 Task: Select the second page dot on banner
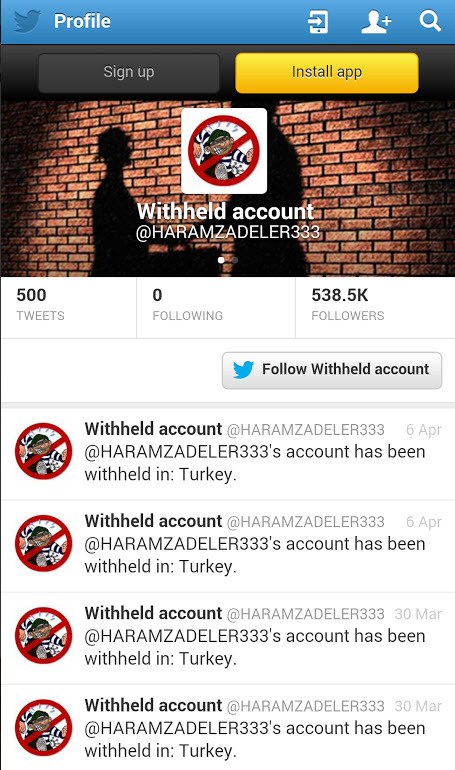[x=235, y=260]
